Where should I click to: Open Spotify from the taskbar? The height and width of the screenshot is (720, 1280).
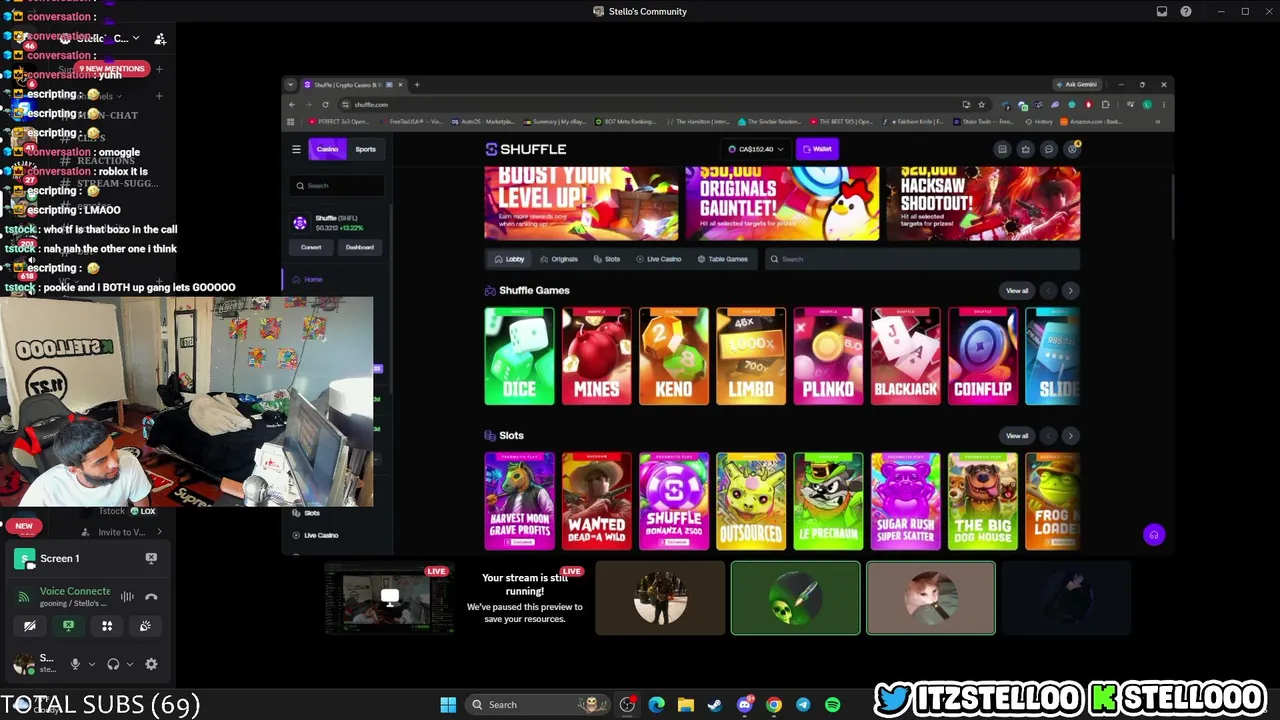(832, 705)
